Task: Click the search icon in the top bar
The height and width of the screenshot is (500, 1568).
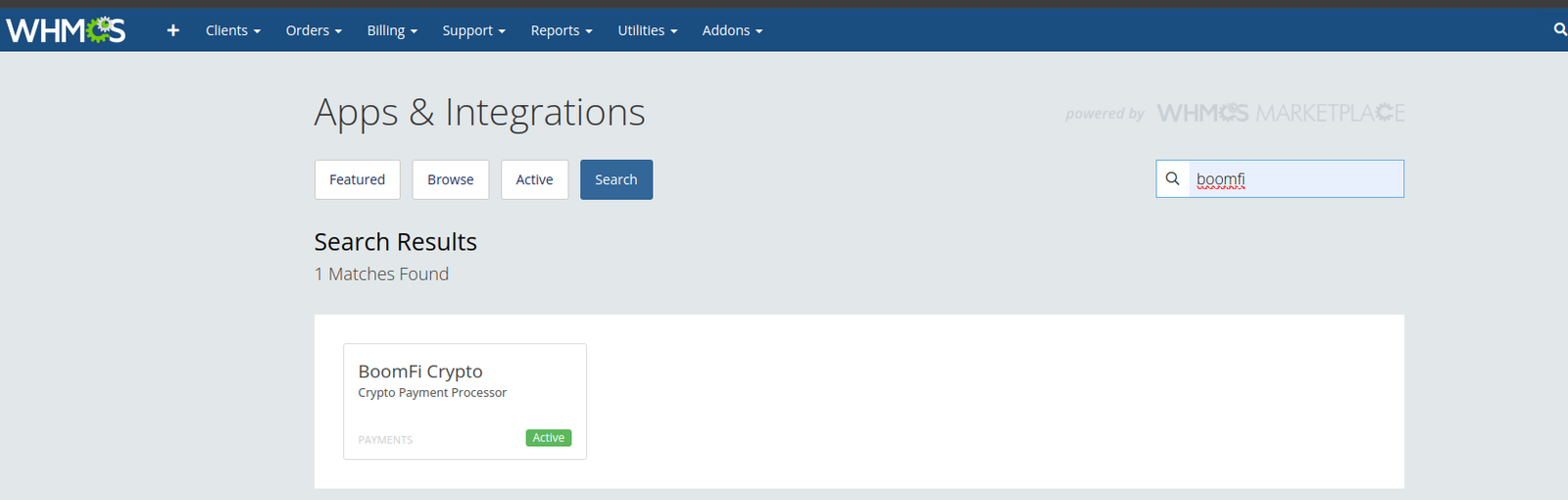Action: 1560,29
